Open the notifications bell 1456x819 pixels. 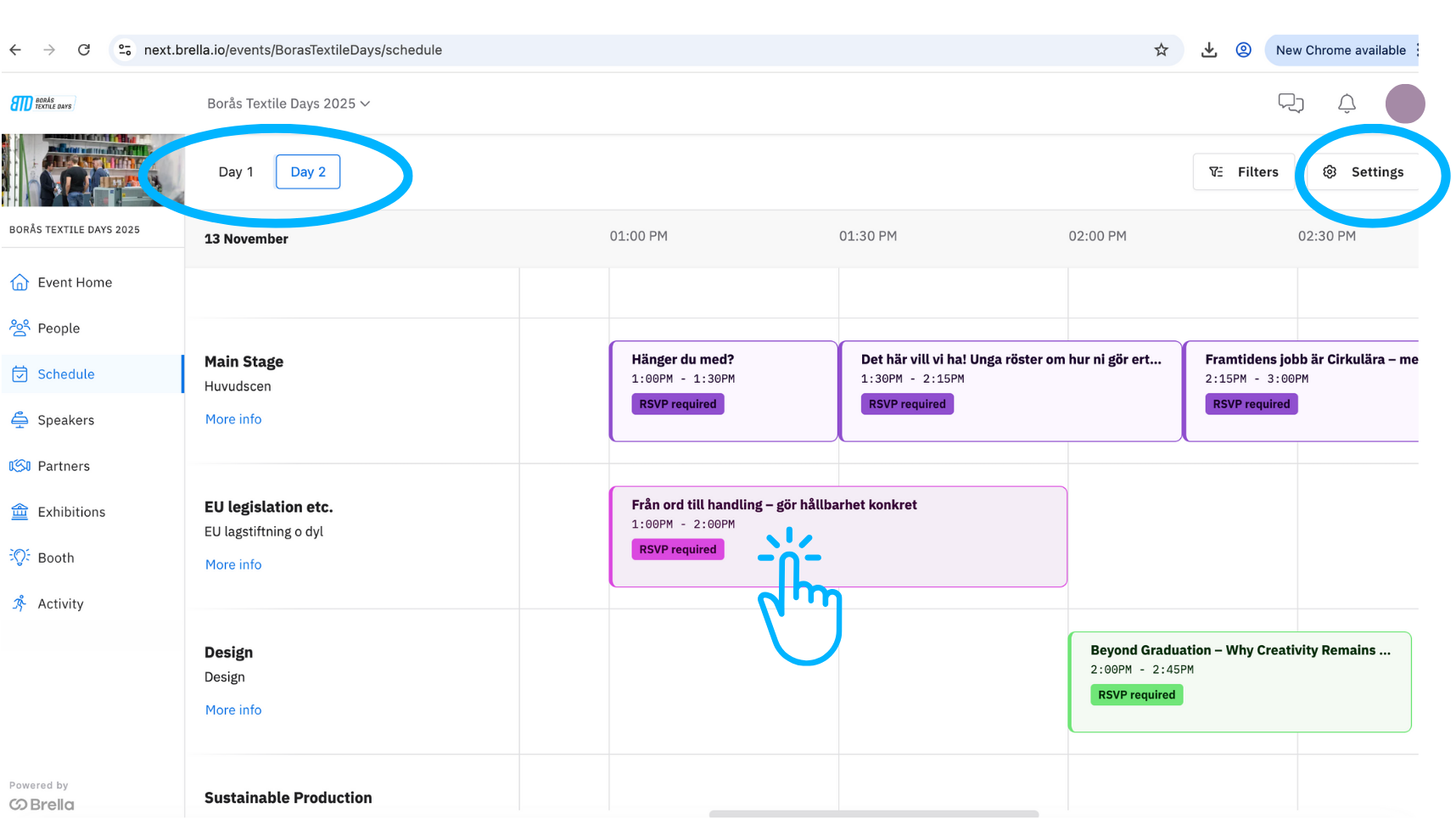1346,104
